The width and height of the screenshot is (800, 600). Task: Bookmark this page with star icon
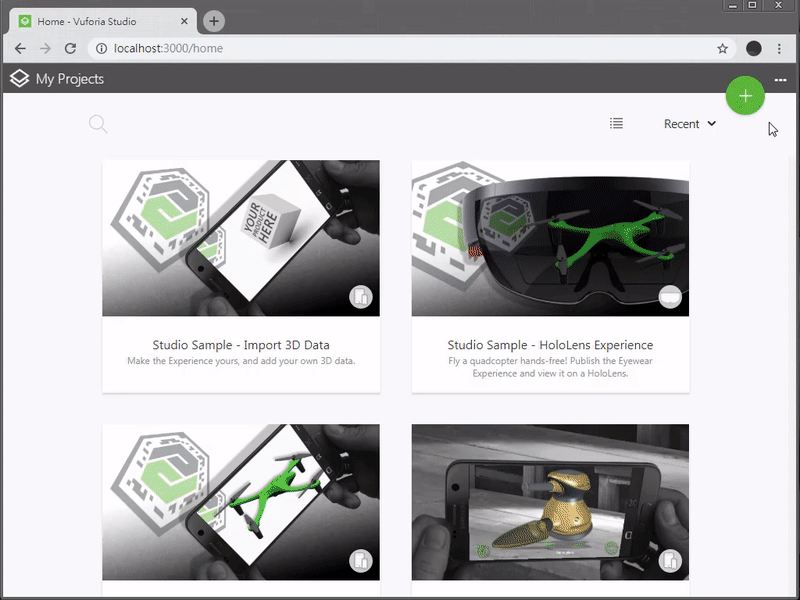coord(722,48)
